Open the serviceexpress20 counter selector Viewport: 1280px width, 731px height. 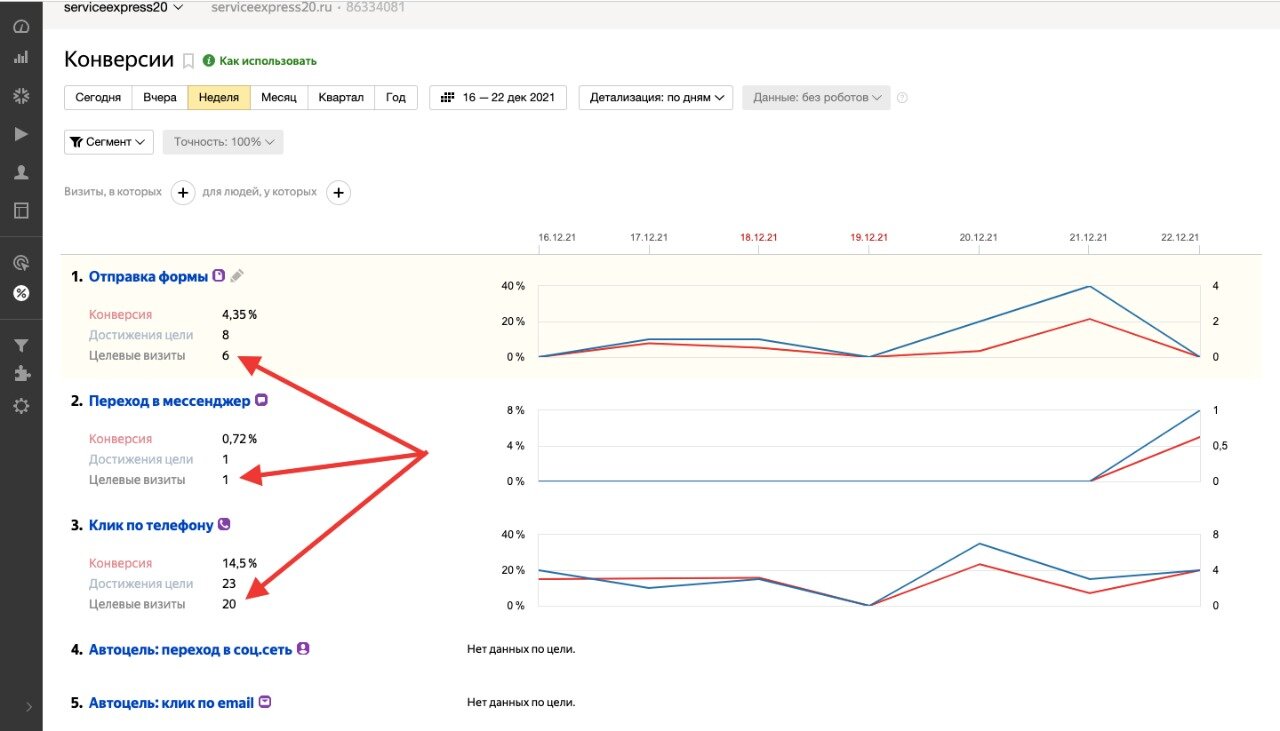pos(123,8)
